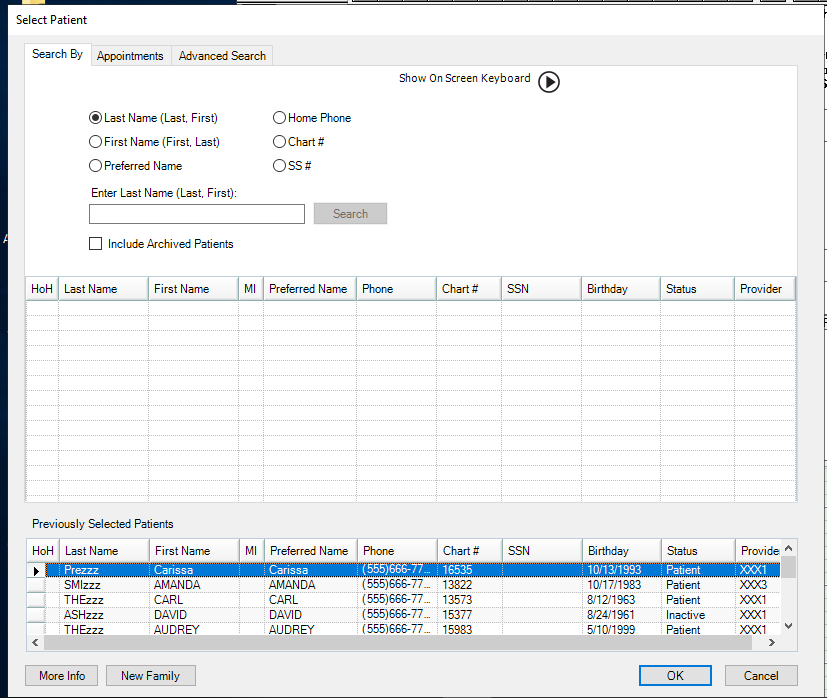Screen dimensions: 827x698
Task: Choose the Chart # search option
Action: pos(299,142)
